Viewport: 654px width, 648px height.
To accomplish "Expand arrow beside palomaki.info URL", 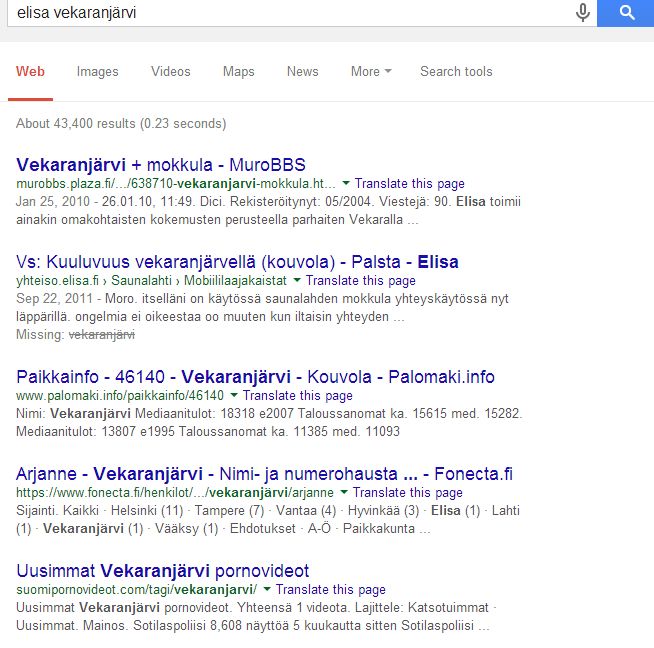I will point(234,394).
